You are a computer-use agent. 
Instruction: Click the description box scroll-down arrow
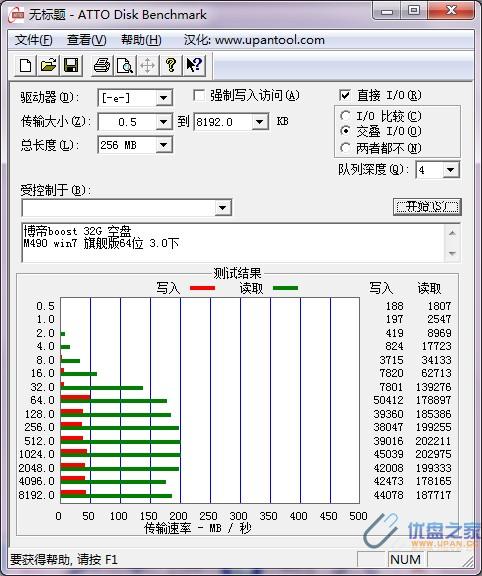click(452, 253)
